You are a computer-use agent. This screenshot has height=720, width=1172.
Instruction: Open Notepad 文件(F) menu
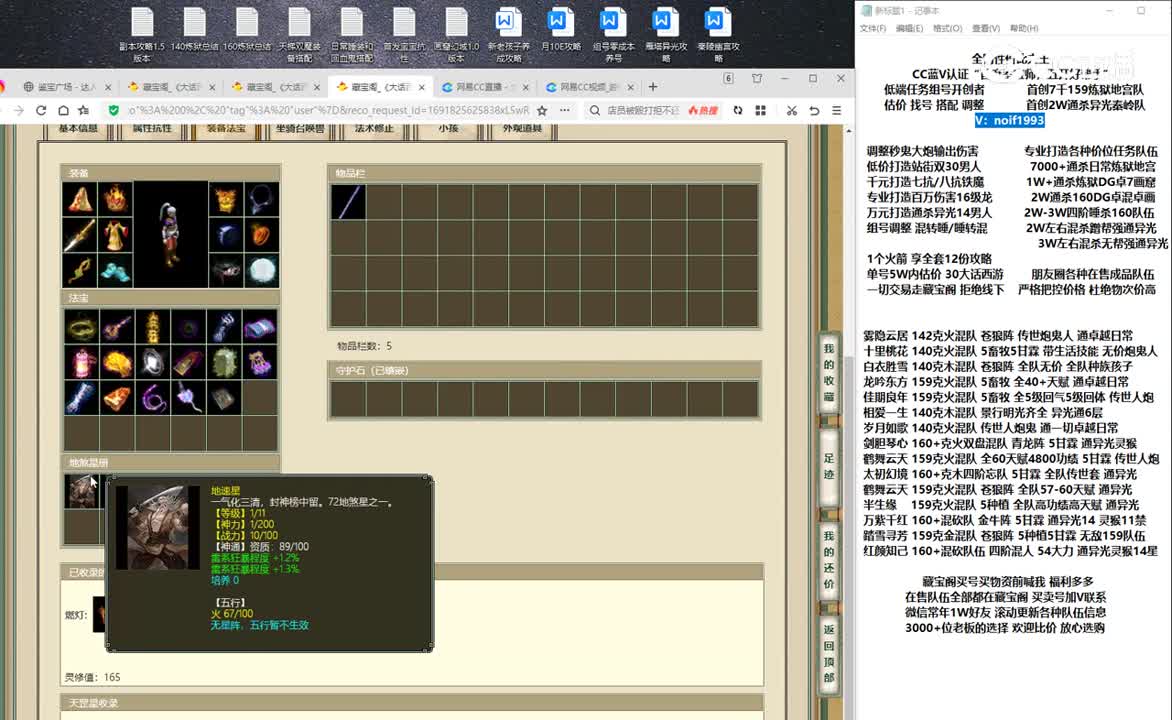(x=872, y=28)
